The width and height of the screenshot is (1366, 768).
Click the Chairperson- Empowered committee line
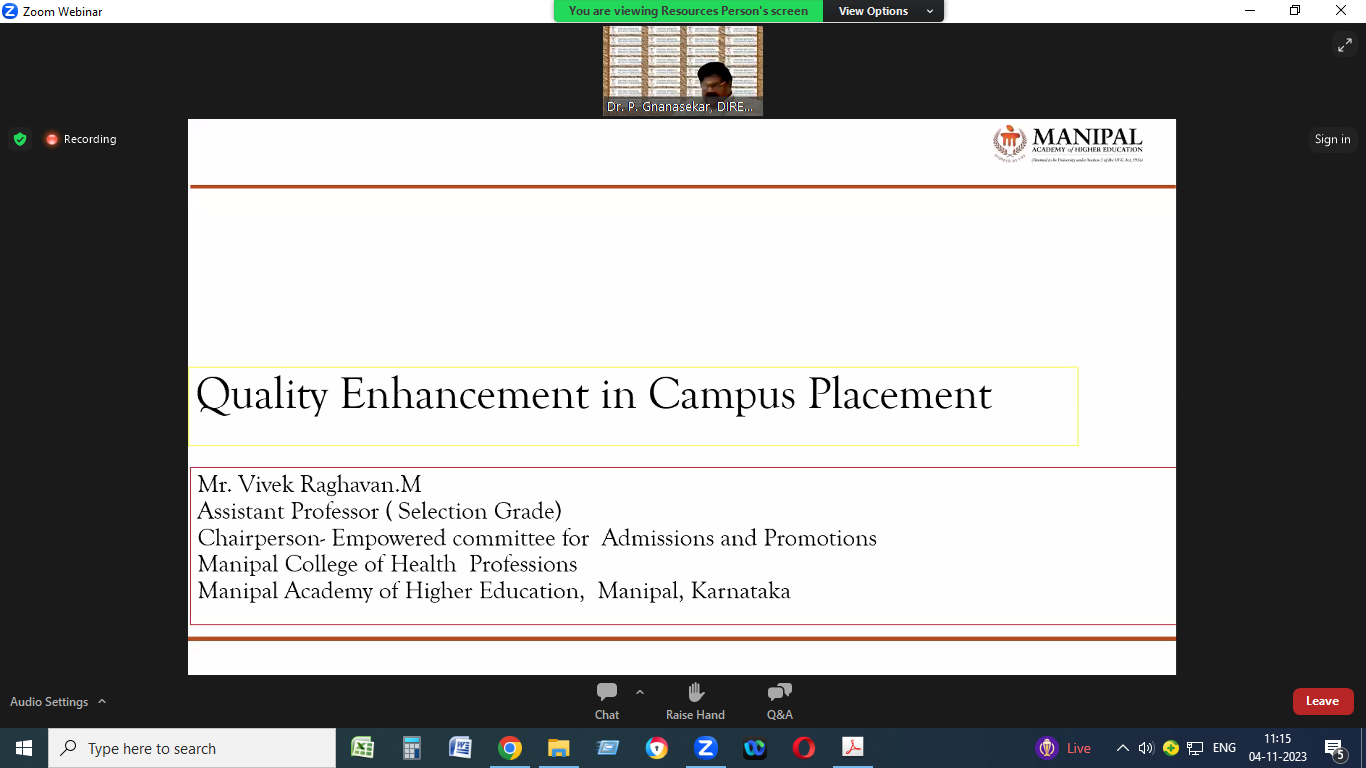(537, 538)
